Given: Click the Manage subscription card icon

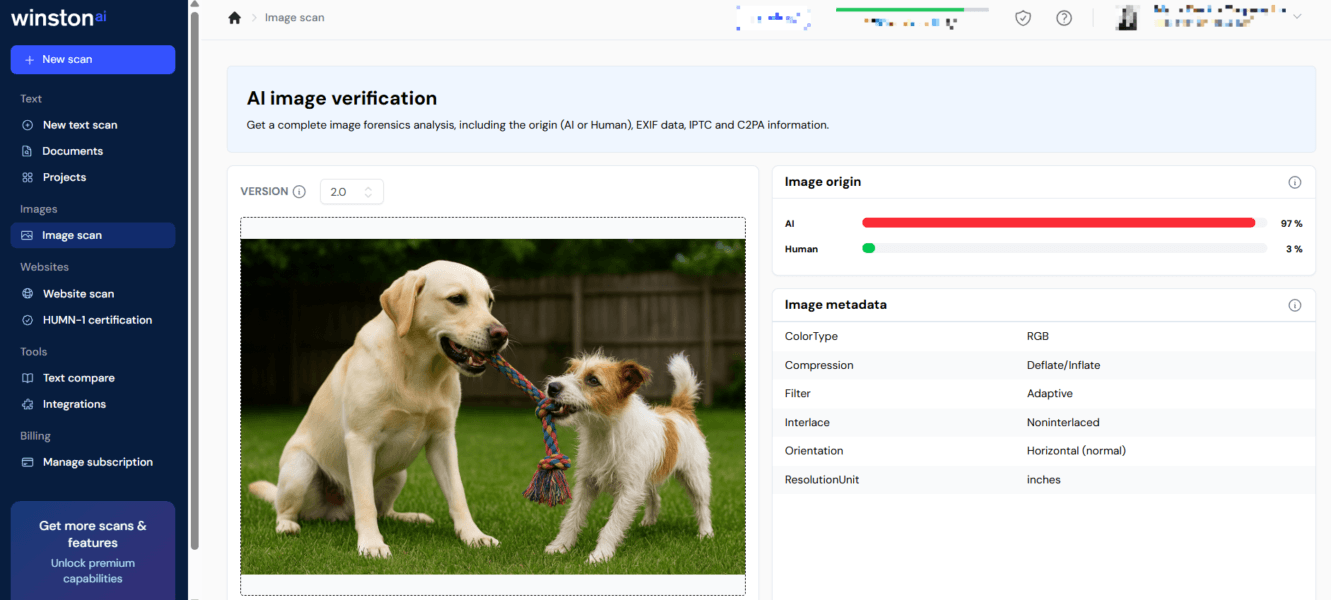Looking at the screenshot, I should [28, 462].
